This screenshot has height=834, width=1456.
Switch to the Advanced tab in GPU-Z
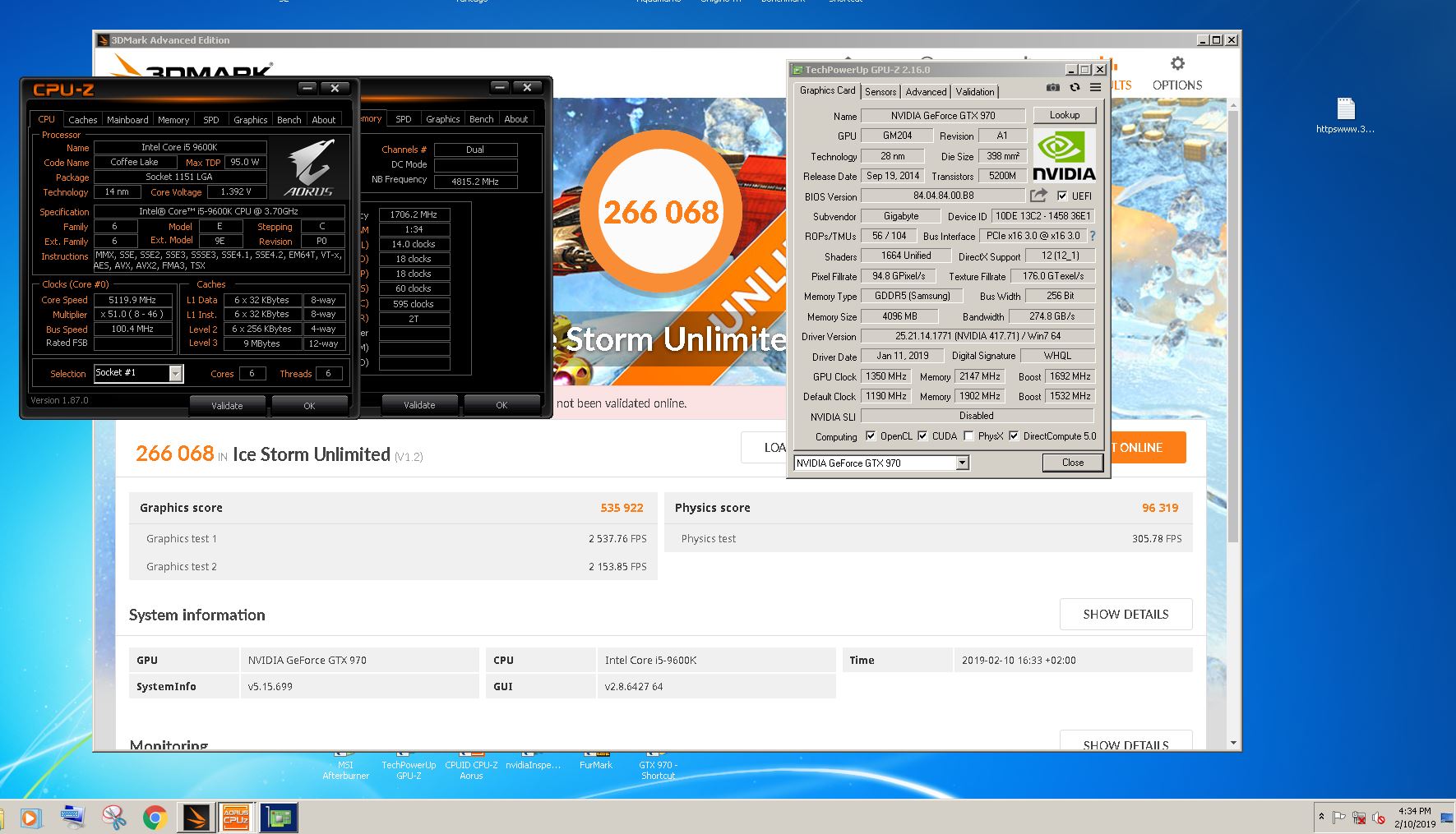(926, 91)
